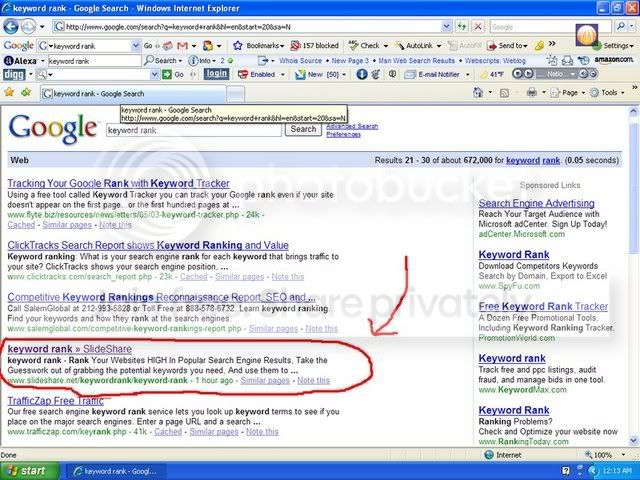Click the keyword rank taskbar window button
The height and width of the screenshot is (480, 640).
click(x=116, y=471)
